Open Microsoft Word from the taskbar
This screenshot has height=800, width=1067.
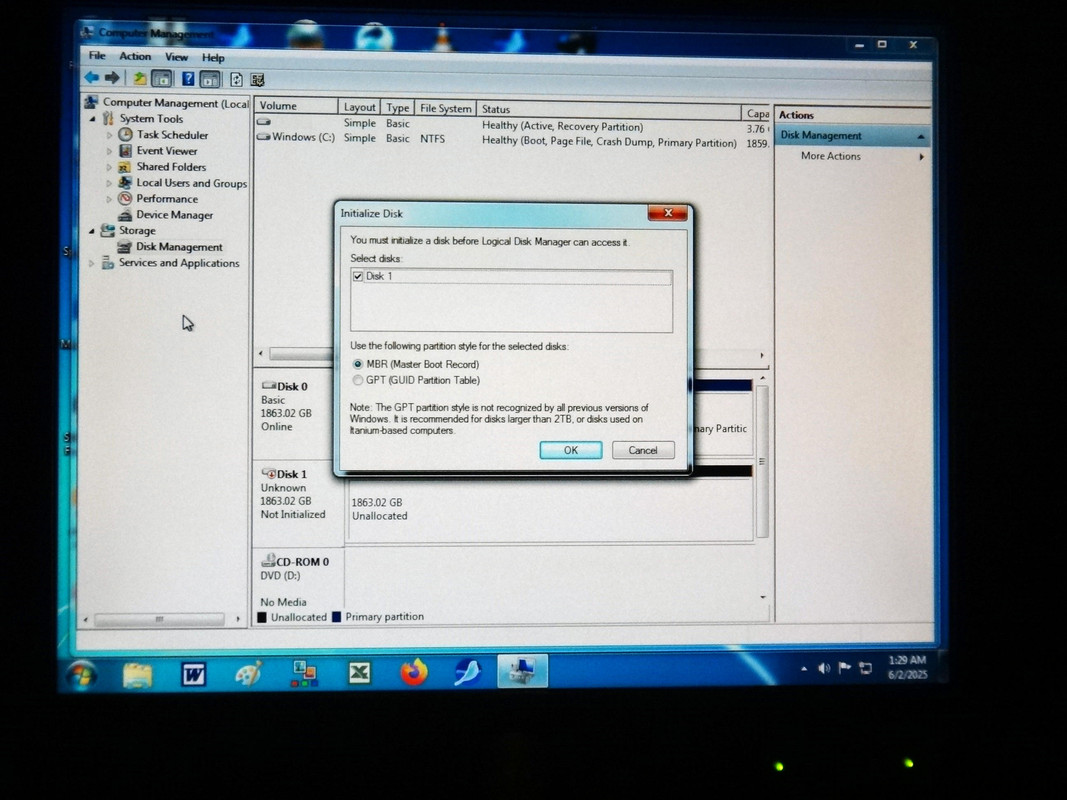pos(193,674)
